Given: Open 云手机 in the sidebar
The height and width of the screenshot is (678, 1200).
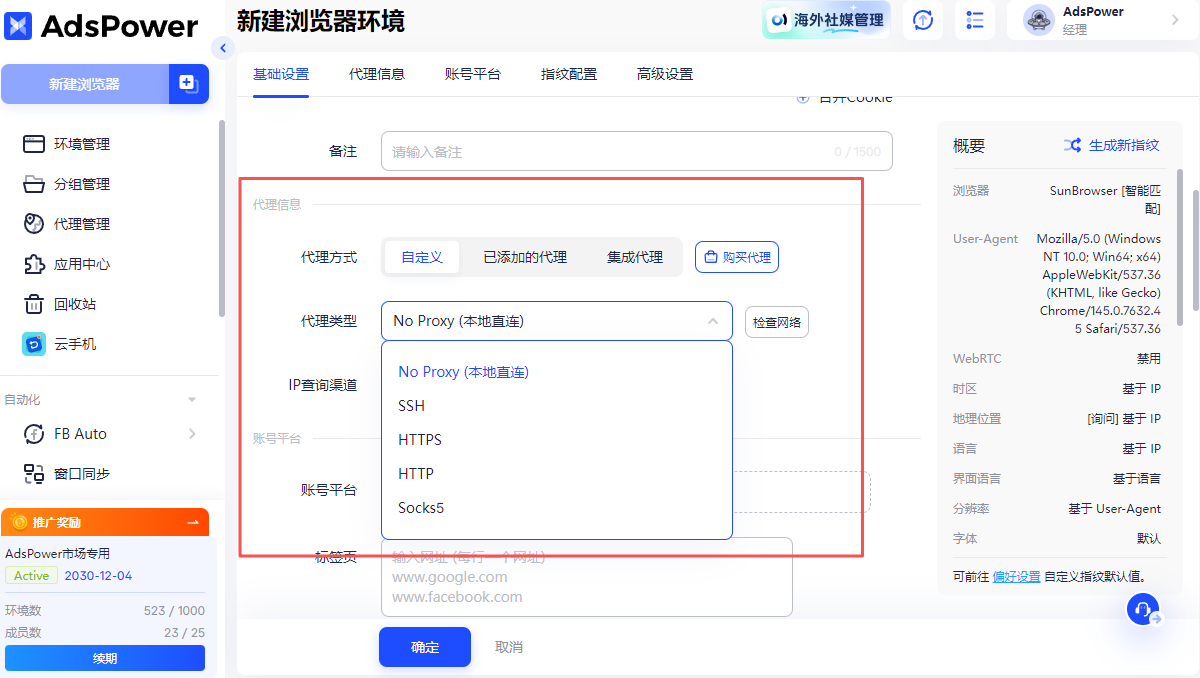Looking at the screenshot, I should pos(75,344).
